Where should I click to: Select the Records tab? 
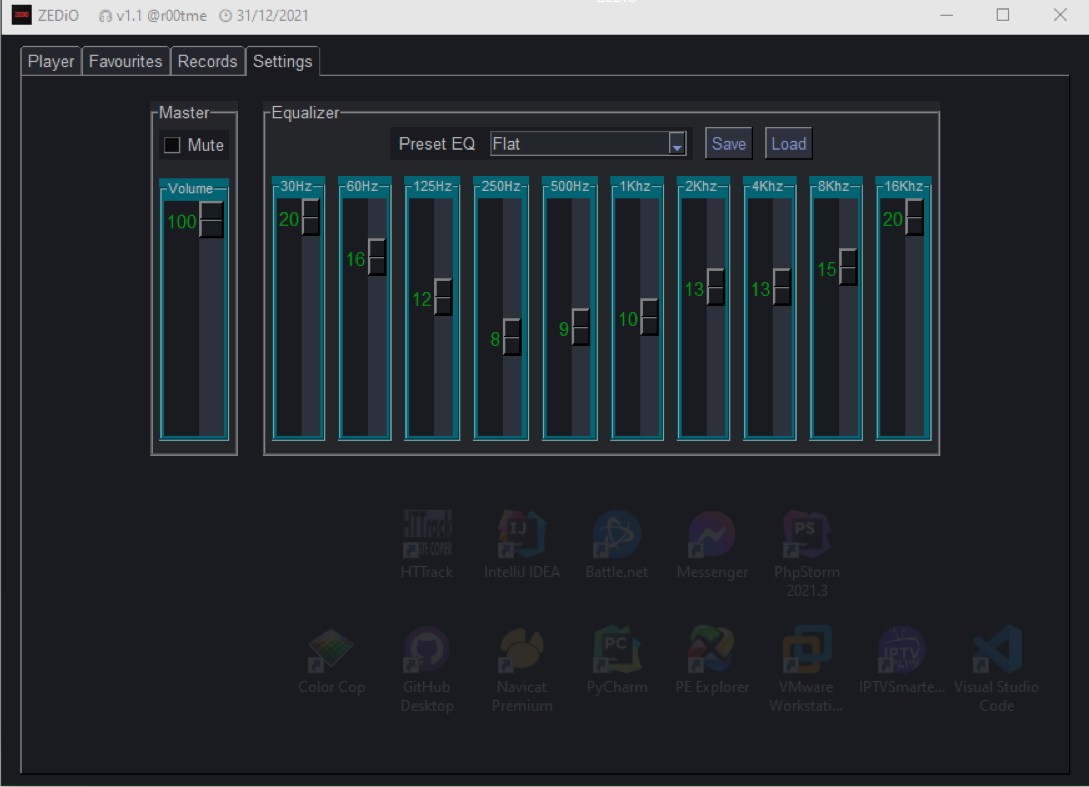tap(207, 61)
